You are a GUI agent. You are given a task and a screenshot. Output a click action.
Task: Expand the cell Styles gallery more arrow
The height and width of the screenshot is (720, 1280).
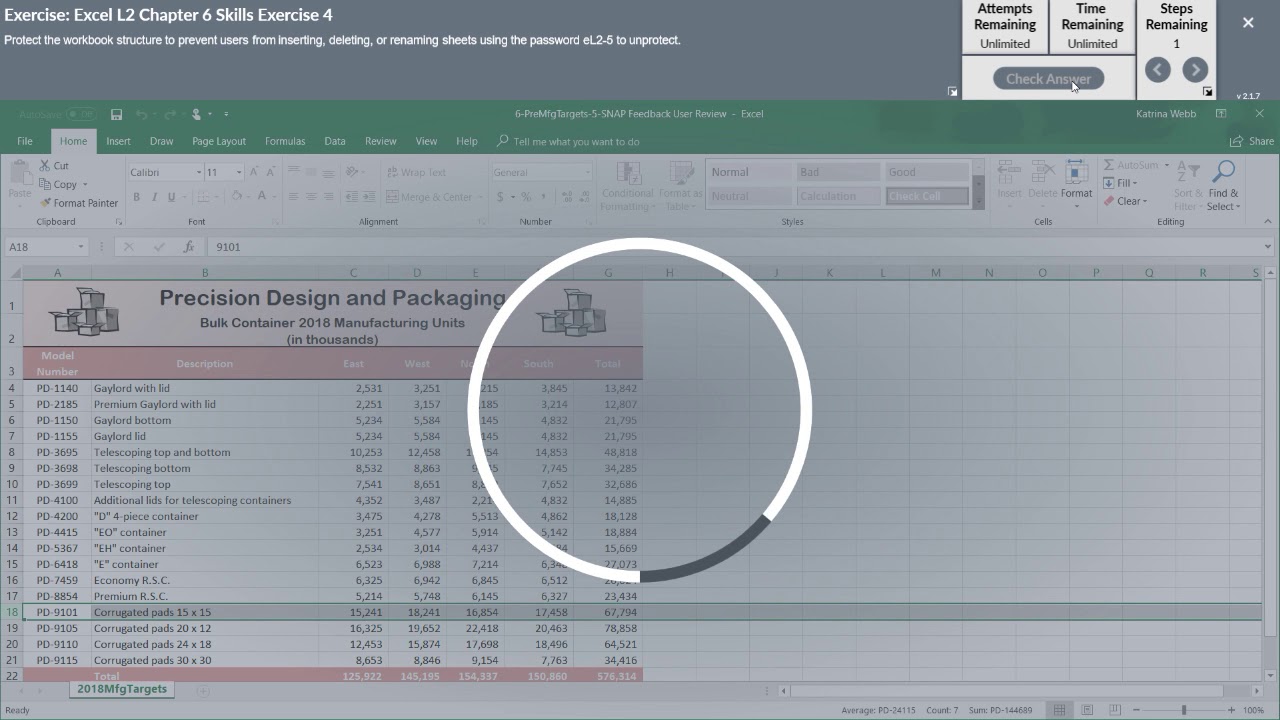pyautogui.click(x=978, y=203)
